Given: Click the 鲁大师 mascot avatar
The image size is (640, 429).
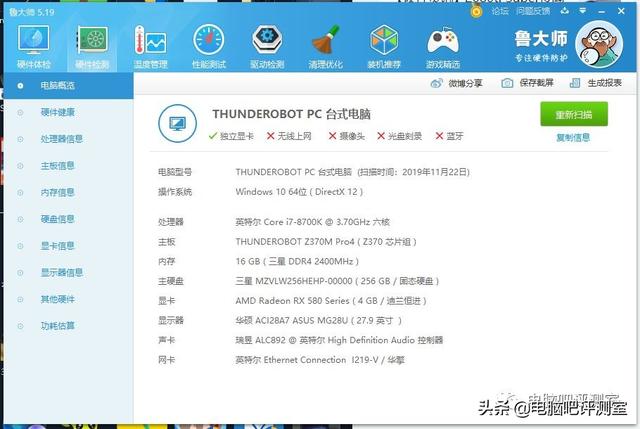Looking at the screenshot, I should [x=599, y=44].
